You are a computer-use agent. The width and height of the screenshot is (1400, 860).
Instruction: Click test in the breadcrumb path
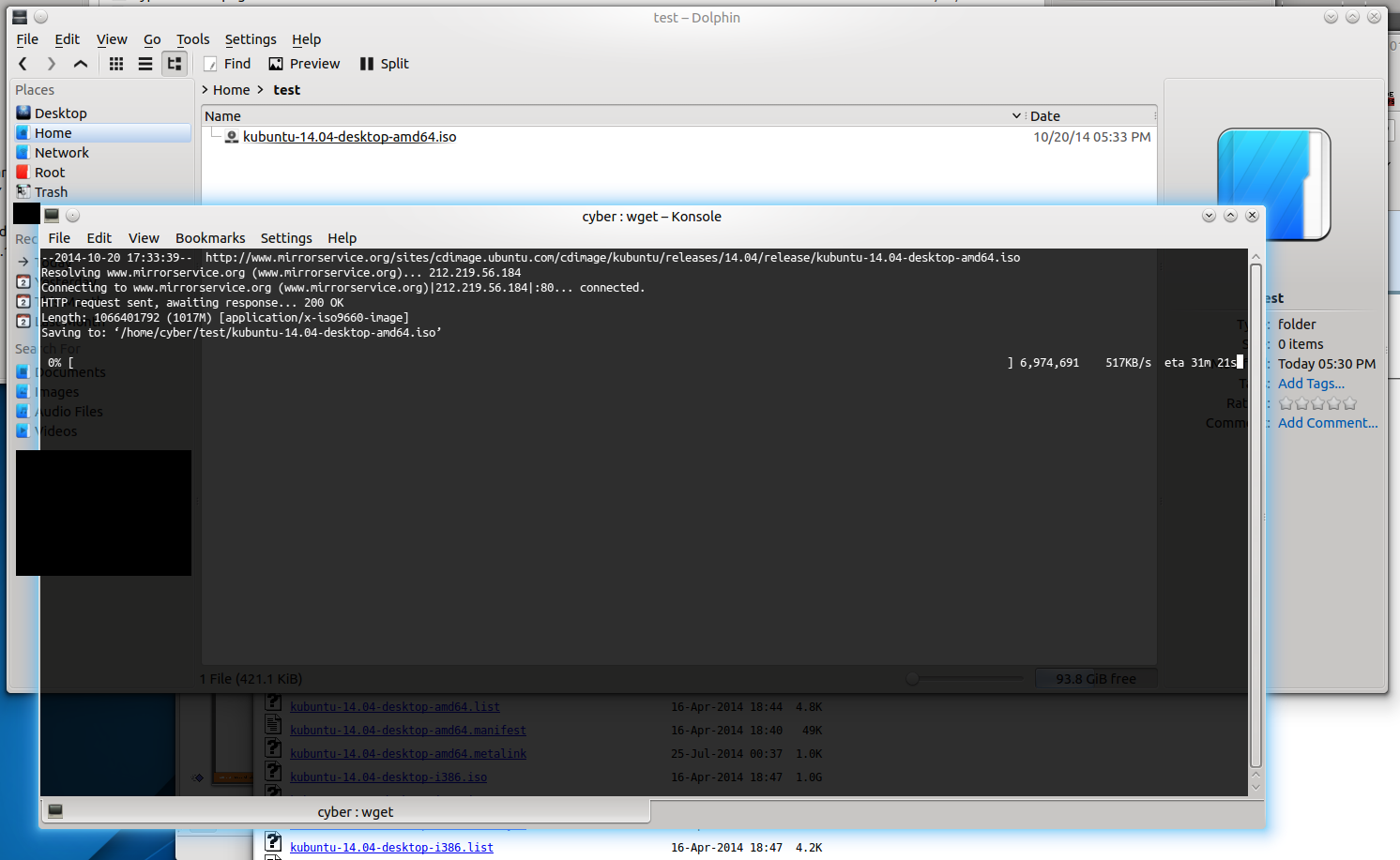[286, 90]
